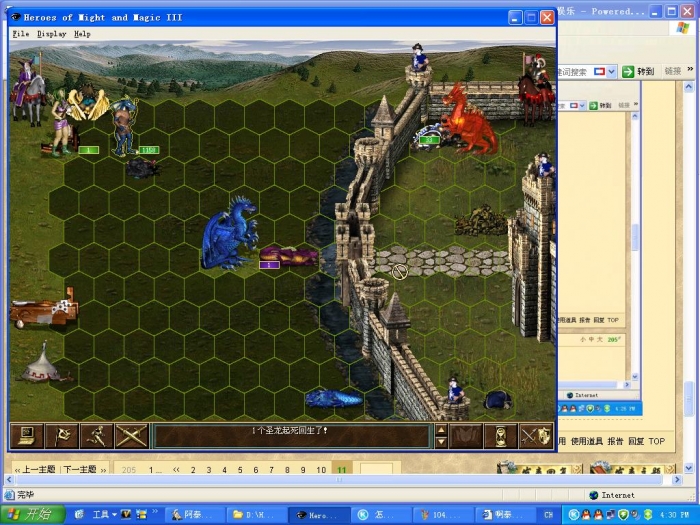This screenshot has height=525, width=700.
Task: Click the Defend sword-and-shield button
Action: [536, 436]
